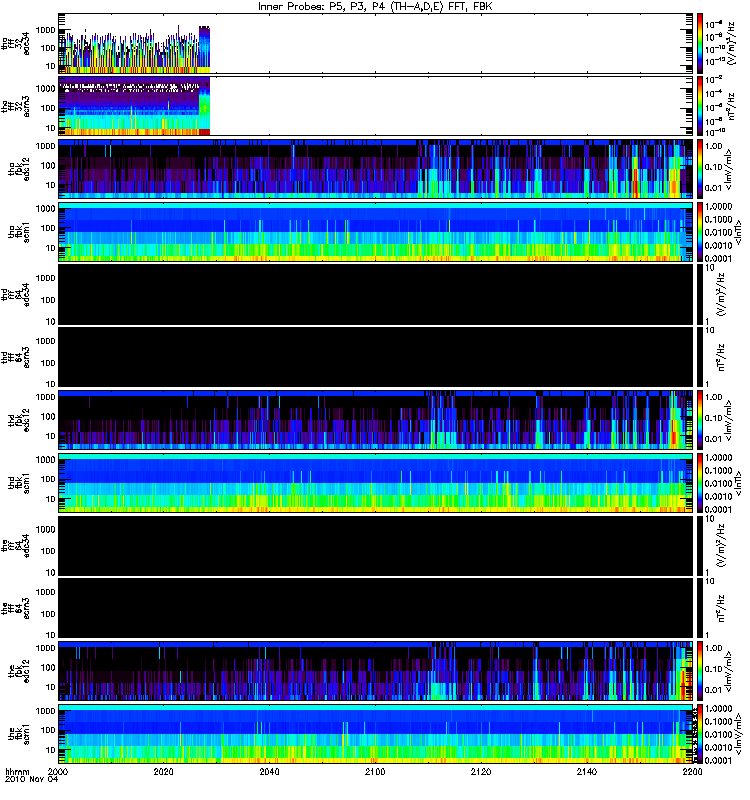Click the '2100' time axis label
750x800 pixels.
[375, 771]
